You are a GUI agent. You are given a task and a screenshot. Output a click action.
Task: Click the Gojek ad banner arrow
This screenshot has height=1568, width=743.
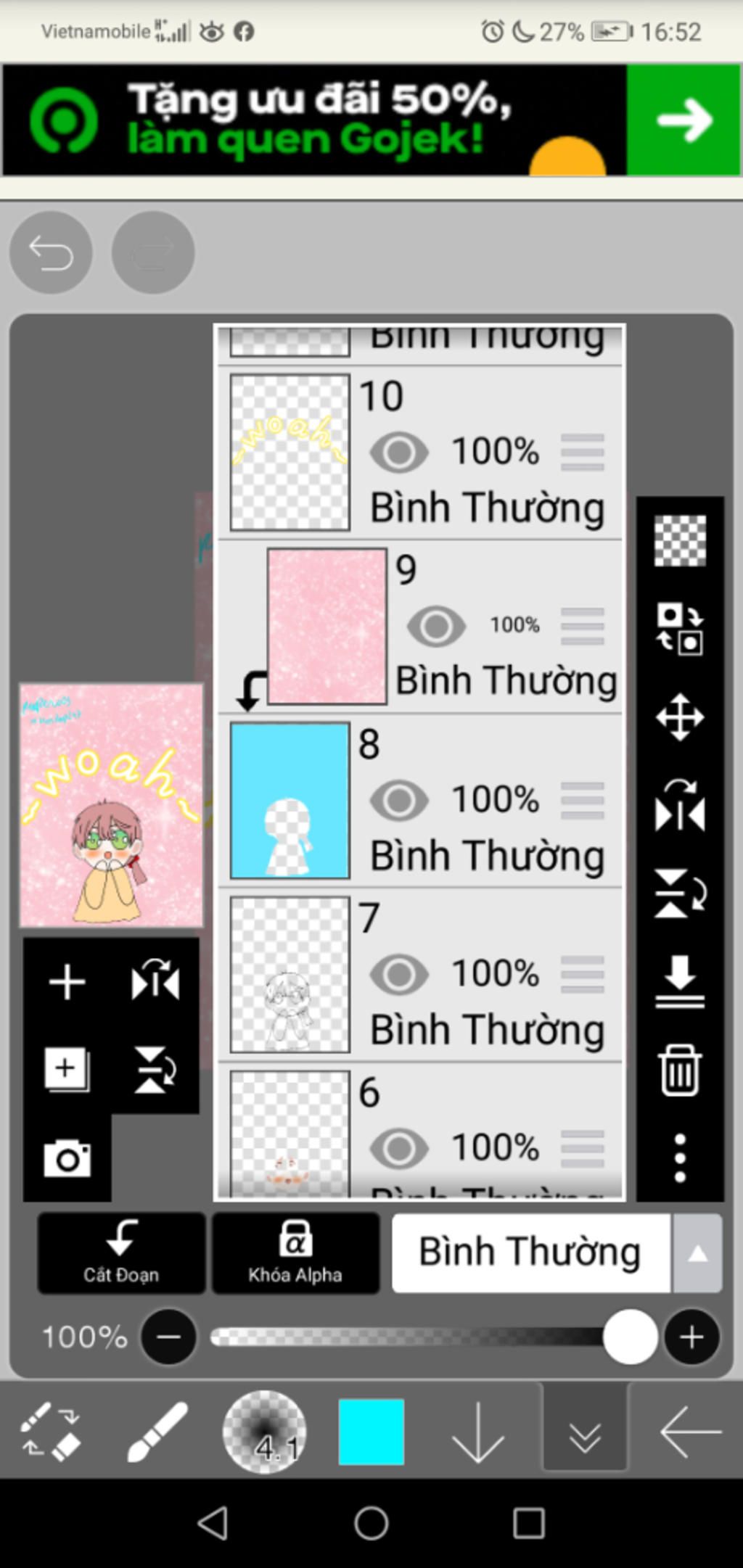684,120
